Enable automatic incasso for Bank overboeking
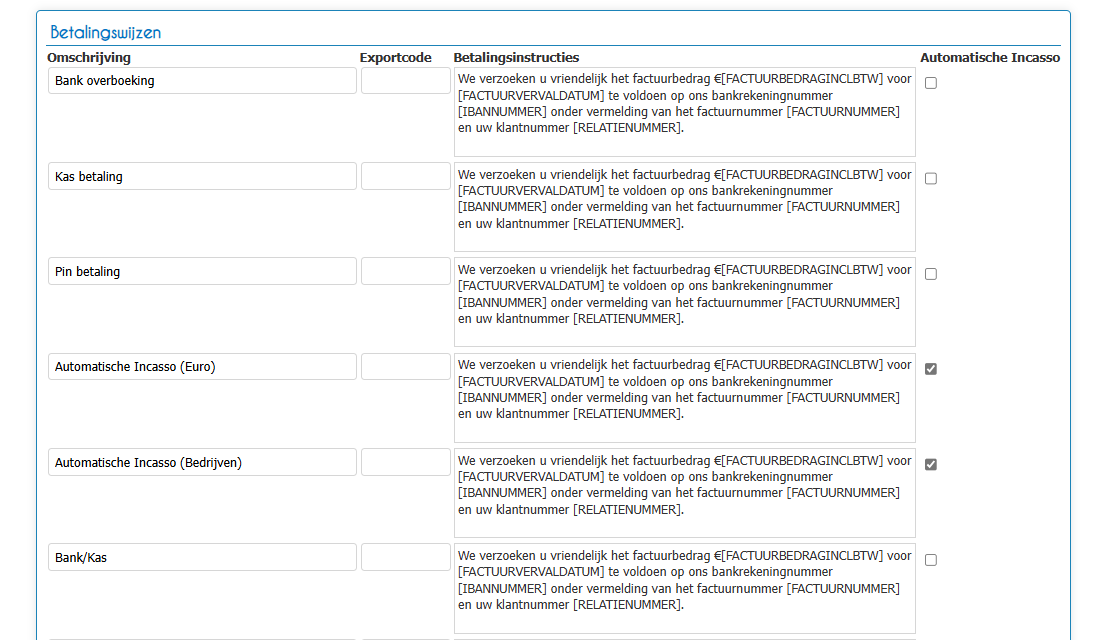Screen dimensions: 1117x640 (x=930, y=83)
